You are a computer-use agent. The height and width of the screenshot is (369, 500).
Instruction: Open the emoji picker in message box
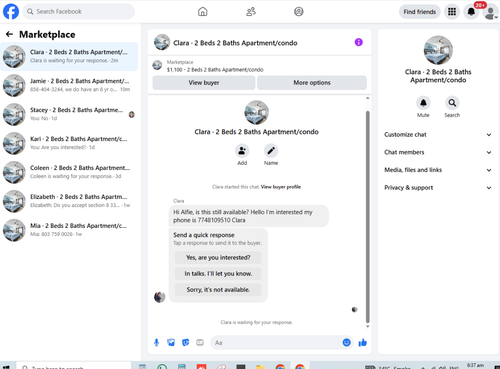347,342
